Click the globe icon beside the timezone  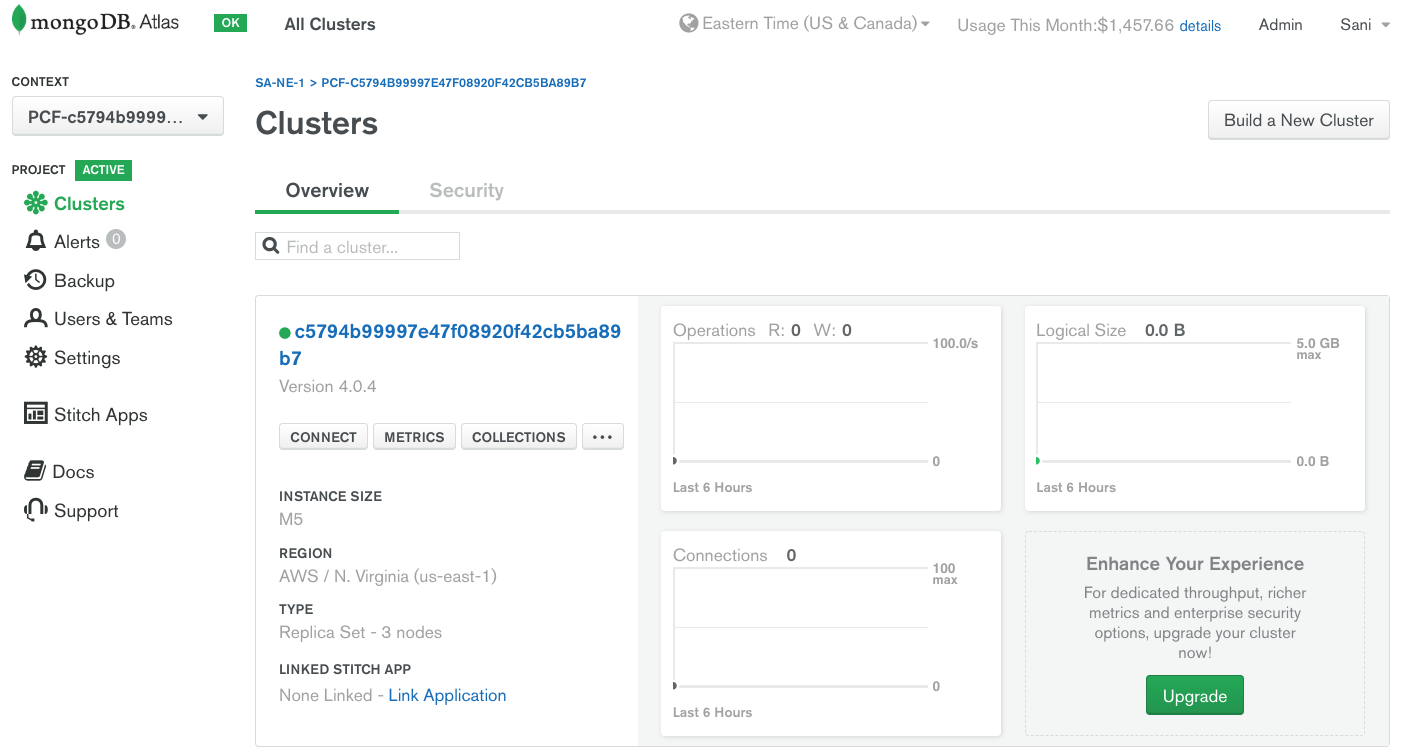(688, 23)
